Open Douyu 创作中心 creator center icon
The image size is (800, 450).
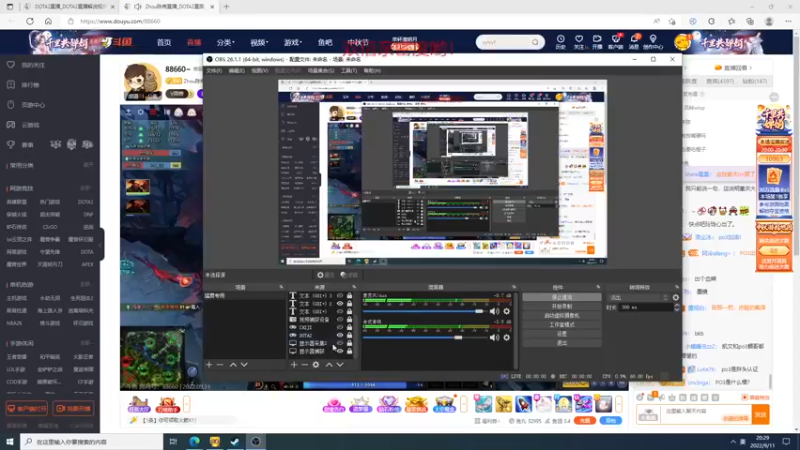653,42
